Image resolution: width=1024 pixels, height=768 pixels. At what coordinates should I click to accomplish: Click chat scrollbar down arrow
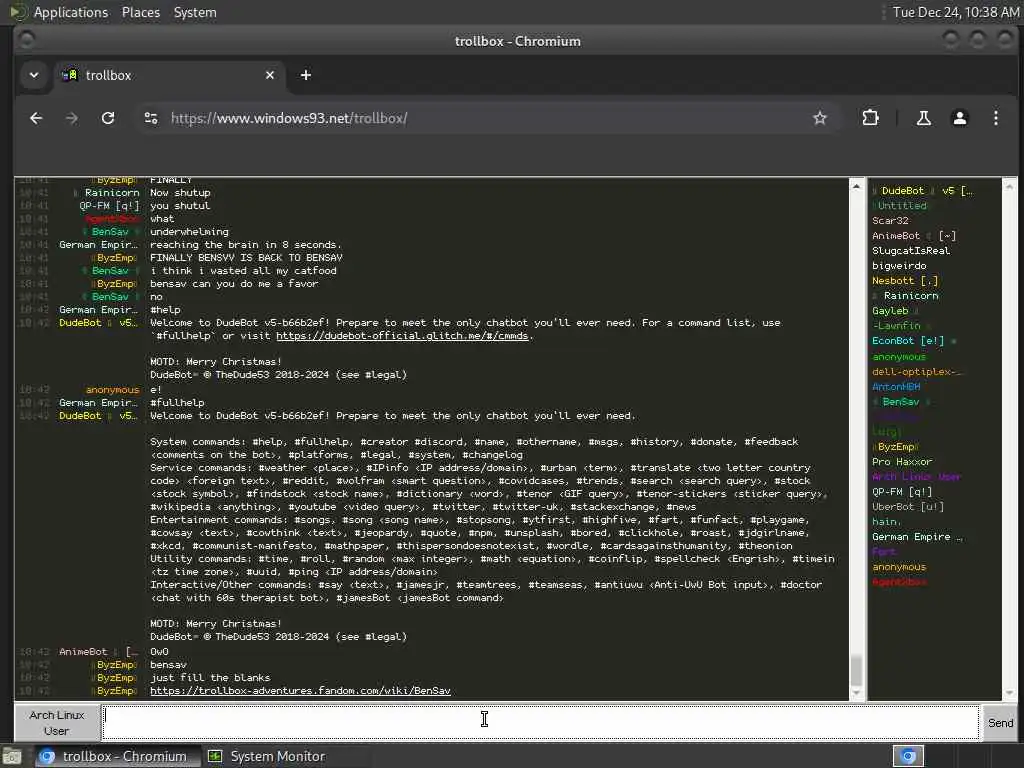[x=856, y=693]
